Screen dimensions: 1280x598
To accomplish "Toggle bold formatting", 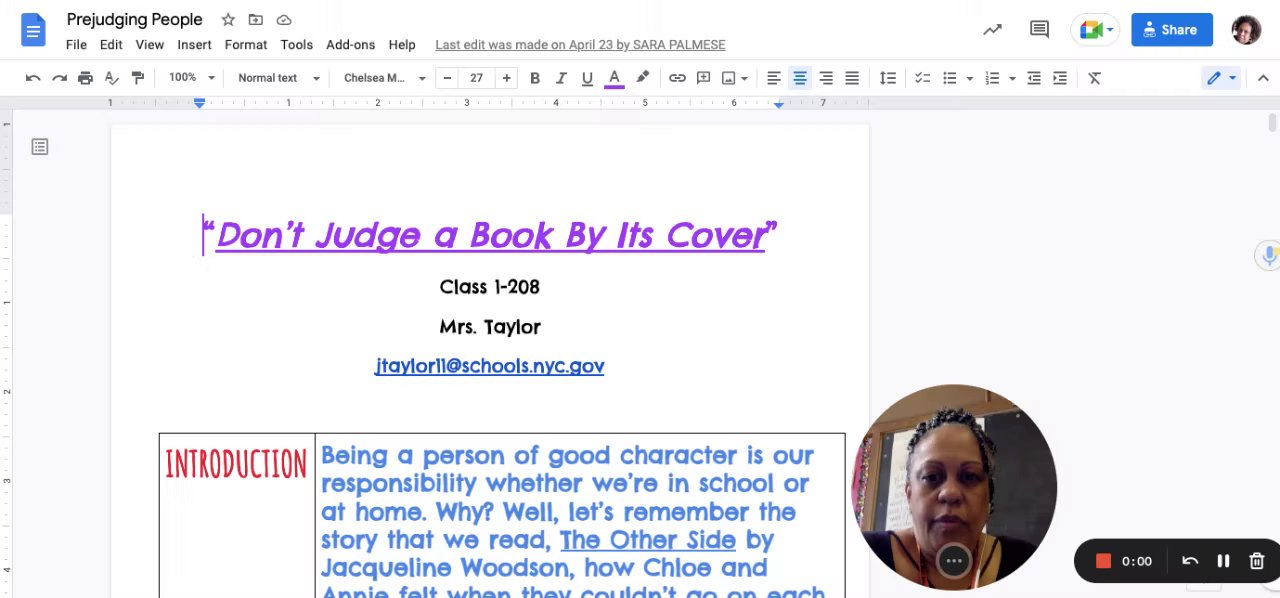I will pyautogui.click(x=535, y=78).
